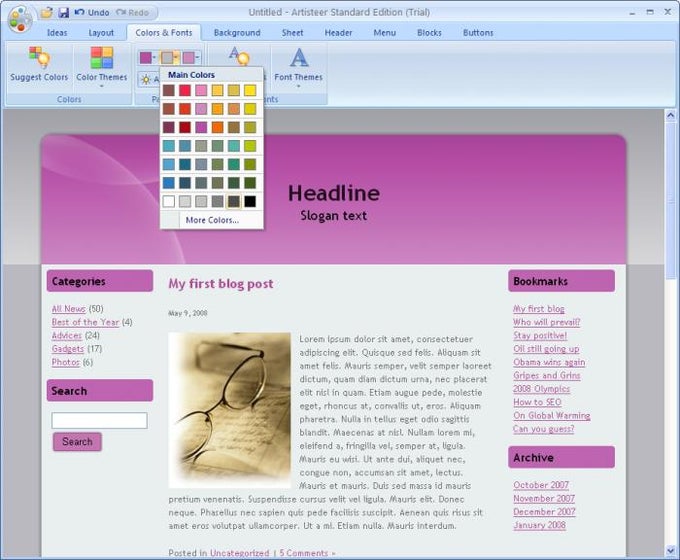This screenshot has width=680, height=560.
Task: Pick the brown swatch in first row
Action: (169, 90)
